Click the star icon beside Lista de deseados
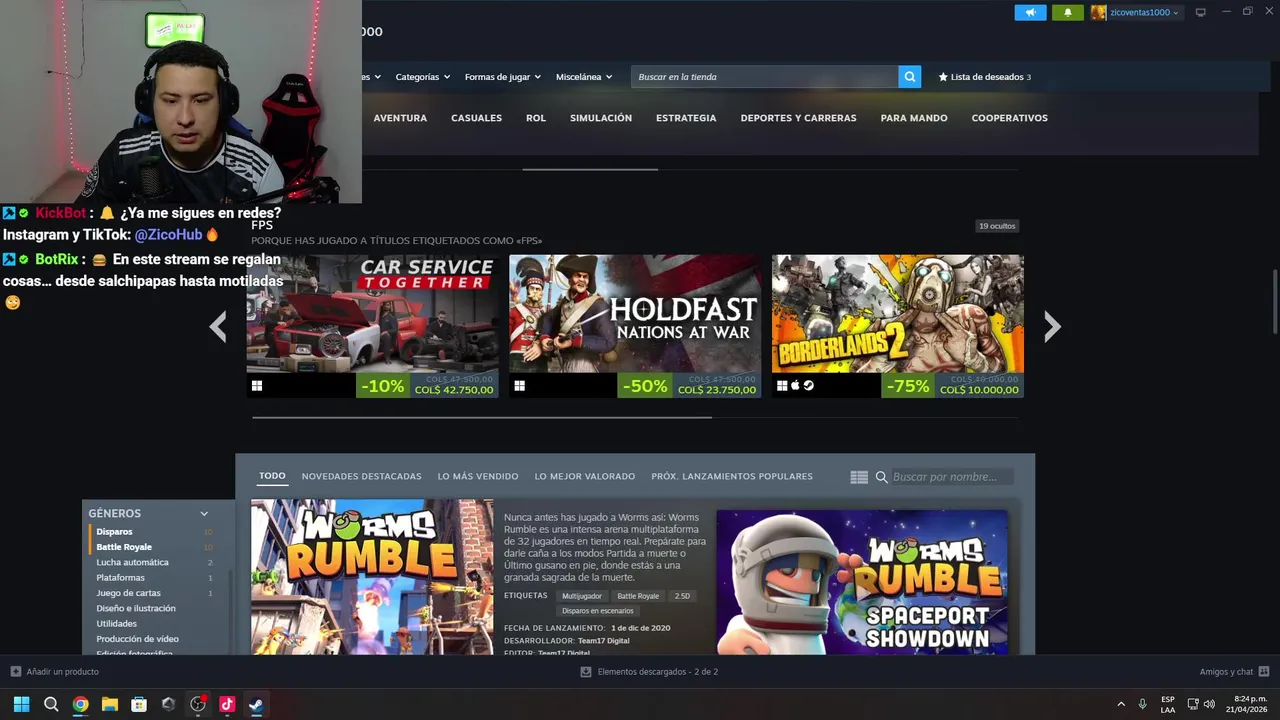 click(943, 77)
